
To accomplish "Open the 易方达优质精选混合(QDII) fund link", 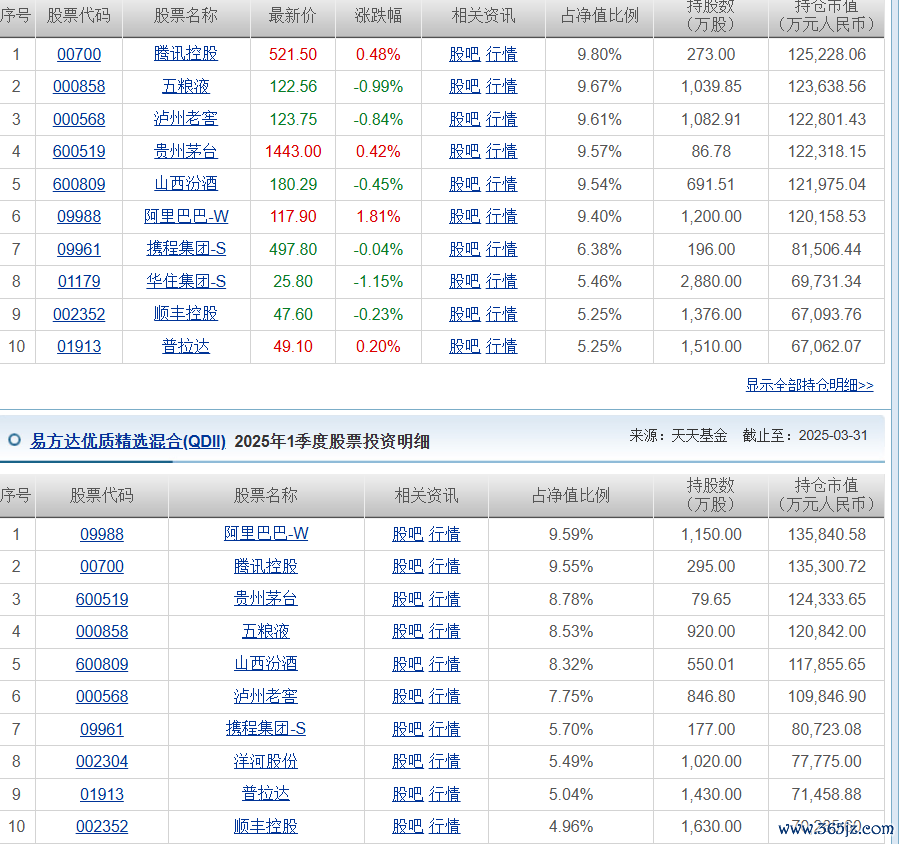I will pos(128,441).
